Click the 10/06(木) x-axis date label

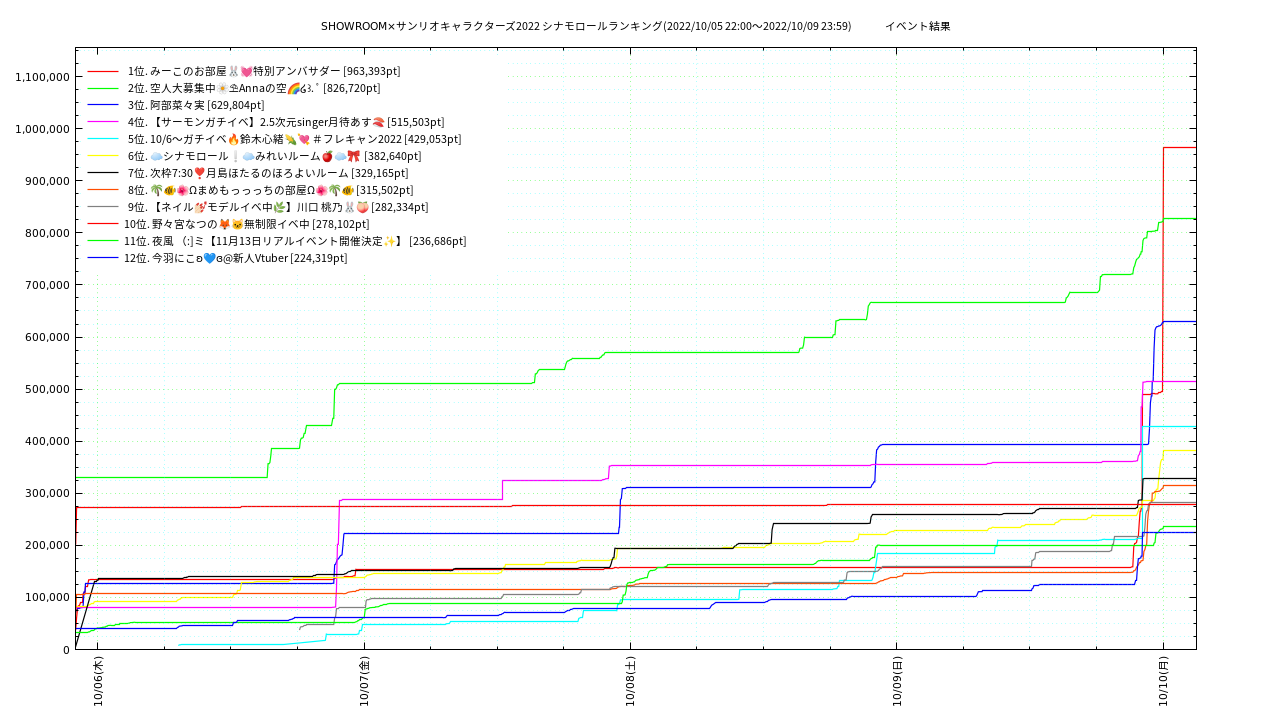click(x=99, y=681)
